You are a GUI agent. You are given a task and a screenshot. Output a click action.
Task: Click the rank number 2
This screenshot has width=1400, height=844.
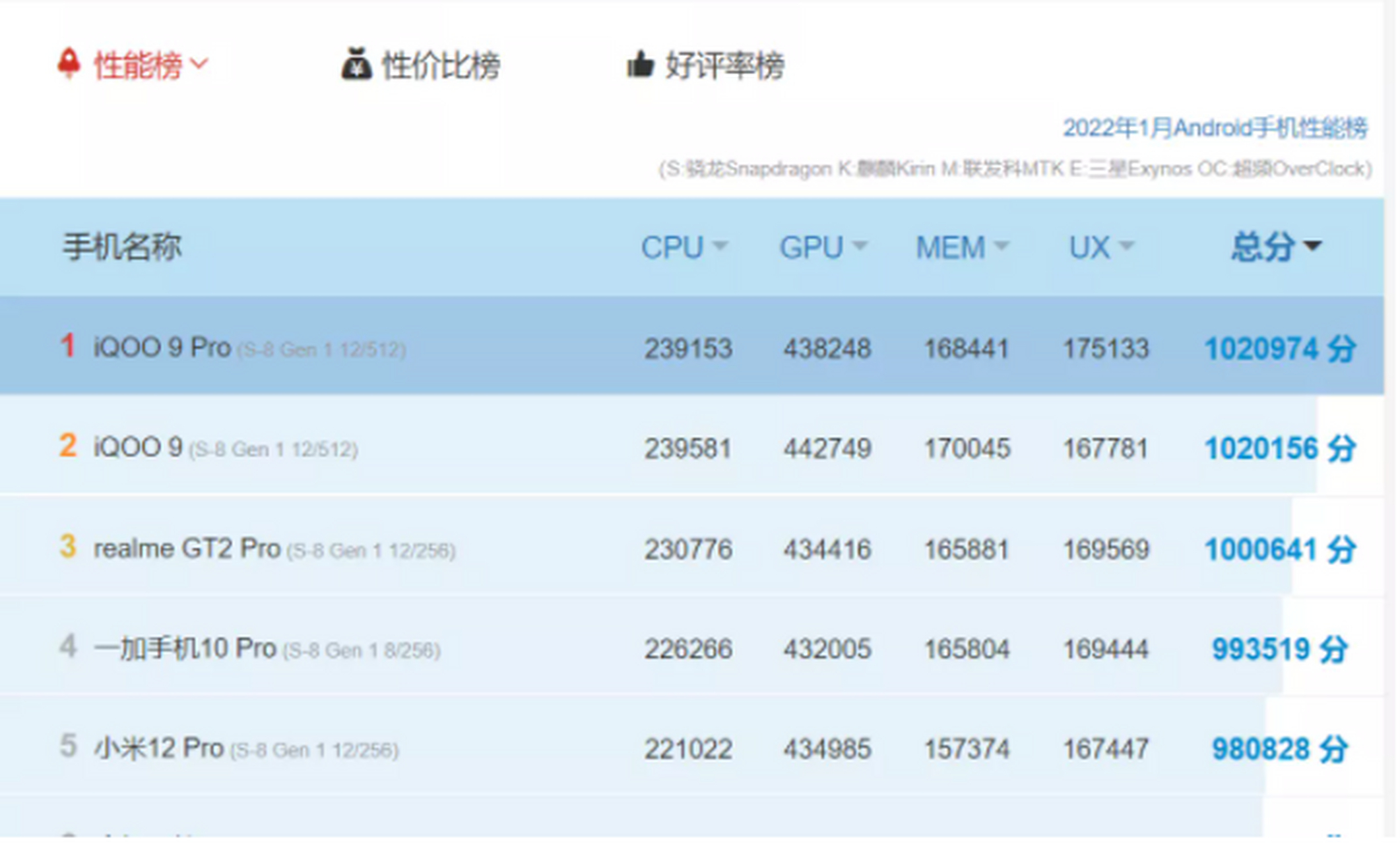pos(68,446)
